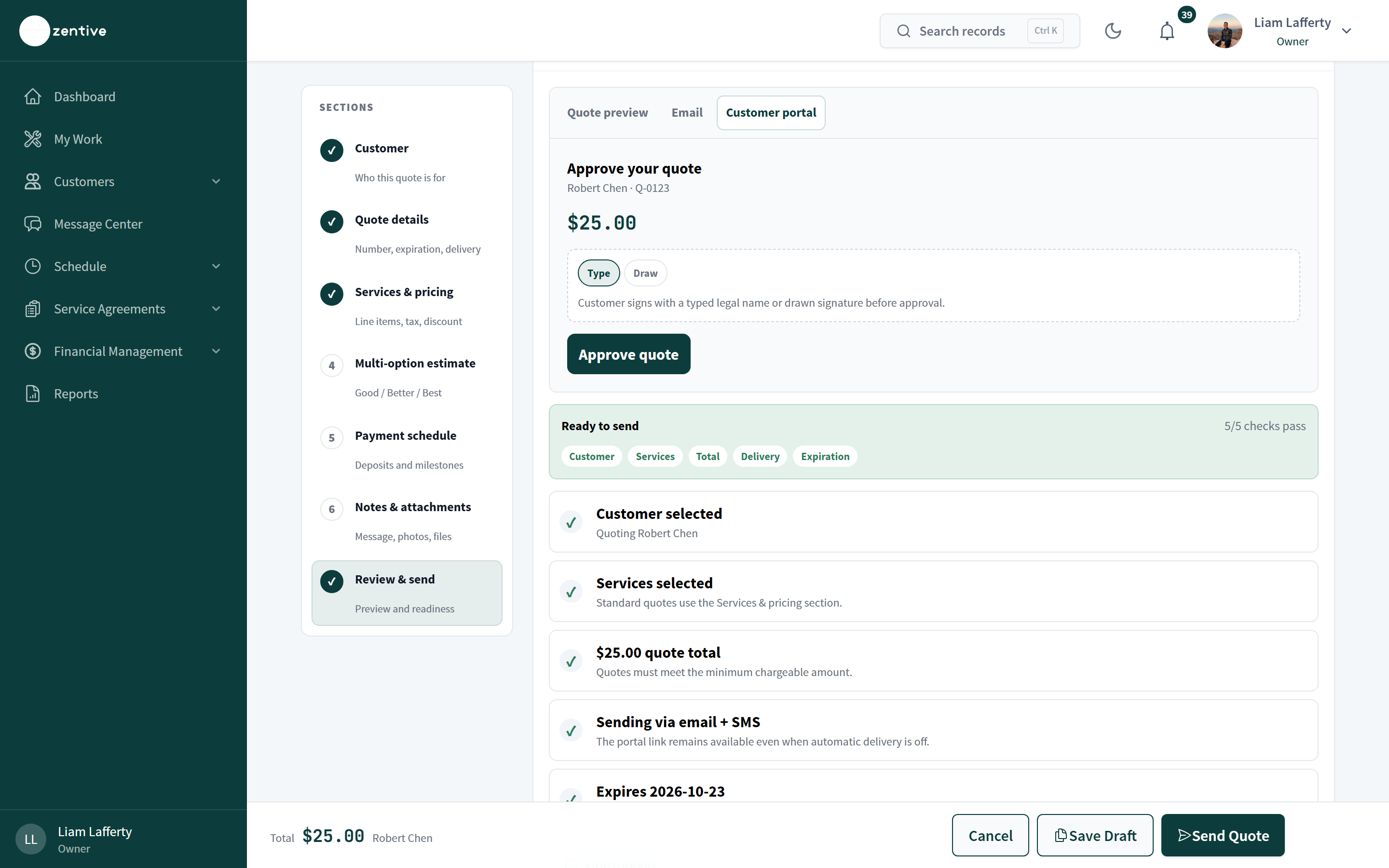Viewport: 1389px width, 868px height.
Task: Open the user account dropdown arrow
Action: point(1347,31)
